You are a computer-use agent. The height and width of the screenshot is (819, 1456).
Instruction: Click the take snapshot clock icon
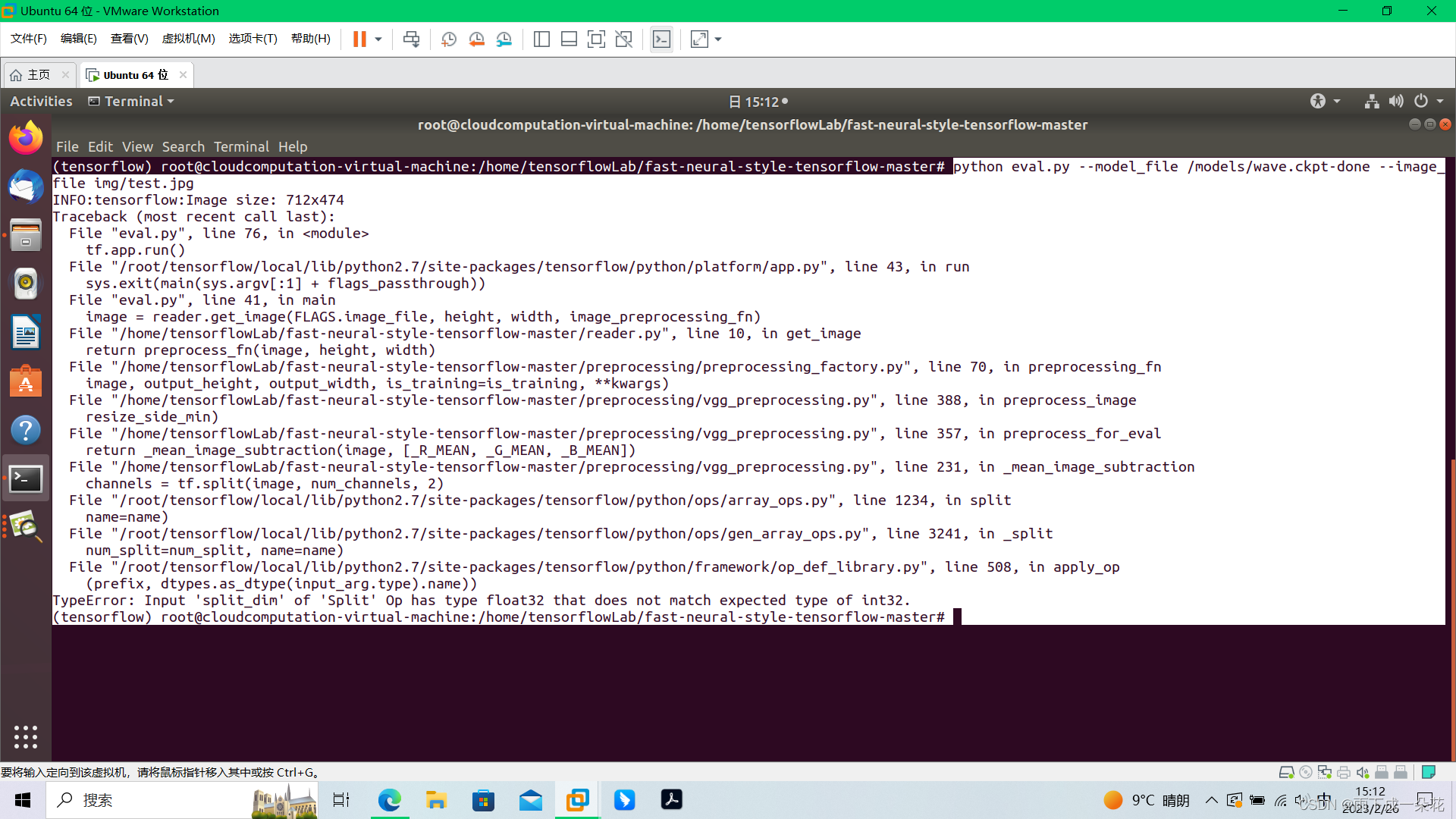(x=448, y=39)
